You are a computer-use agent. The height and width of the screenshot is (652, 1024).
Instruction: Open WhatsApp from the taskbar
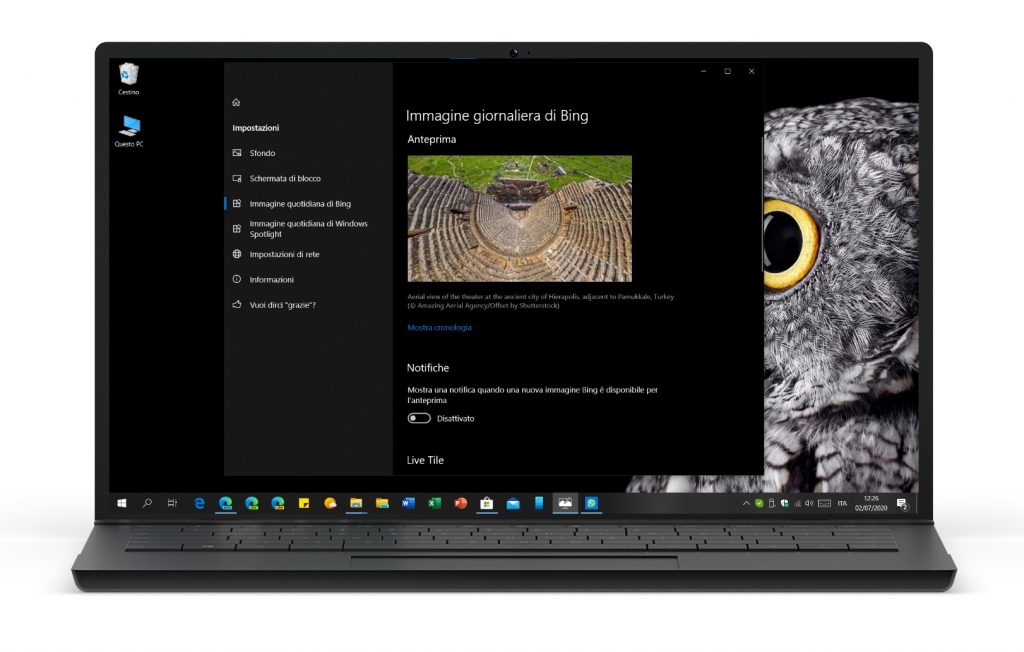pyautogui.click(x=591, y=503)
